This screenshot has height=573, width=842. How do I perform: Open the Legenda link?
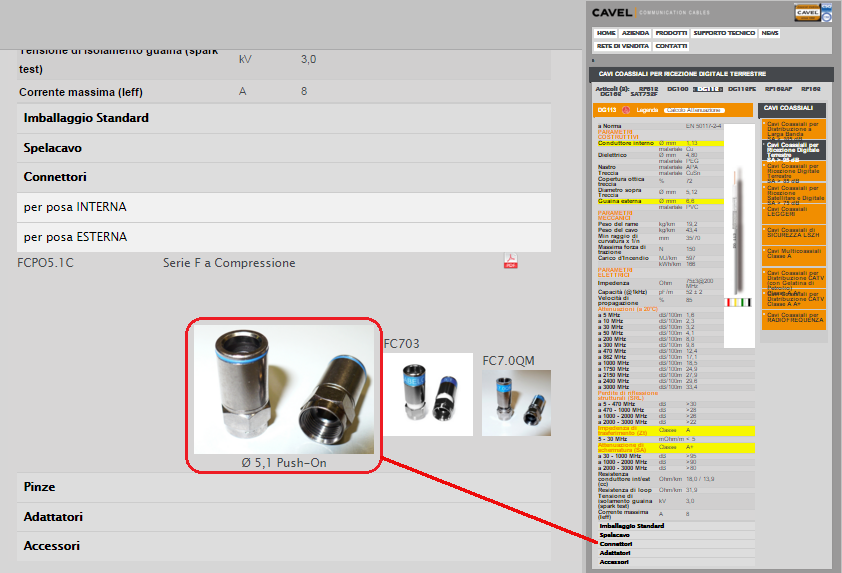click(647, 110)
